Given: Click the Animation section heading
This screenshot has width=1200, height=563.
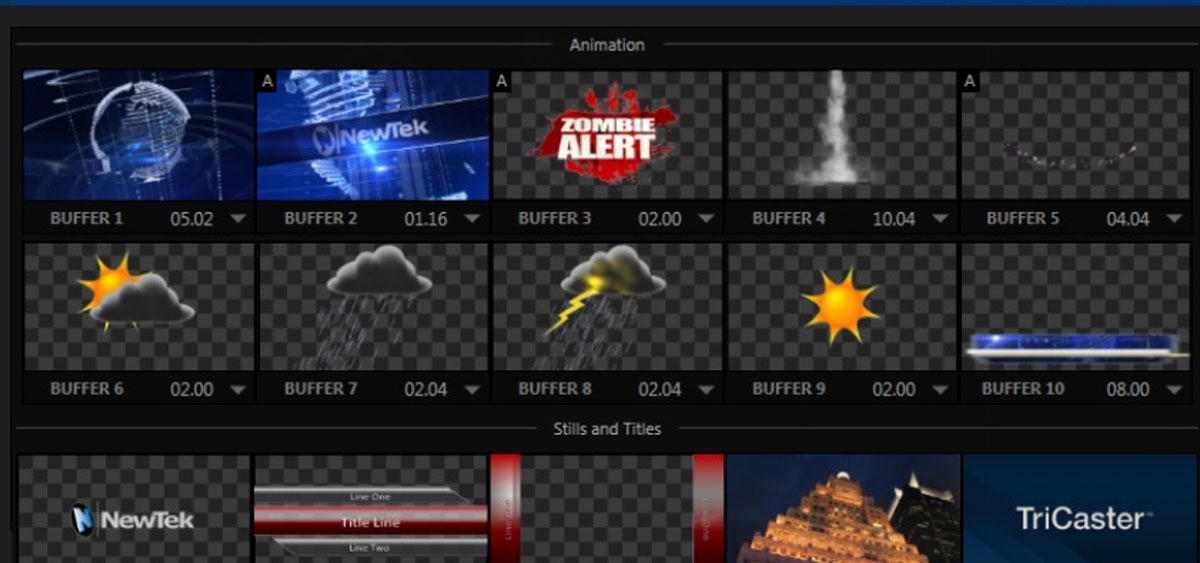Looking at the screenshot, I should click(x=607, y=45).
